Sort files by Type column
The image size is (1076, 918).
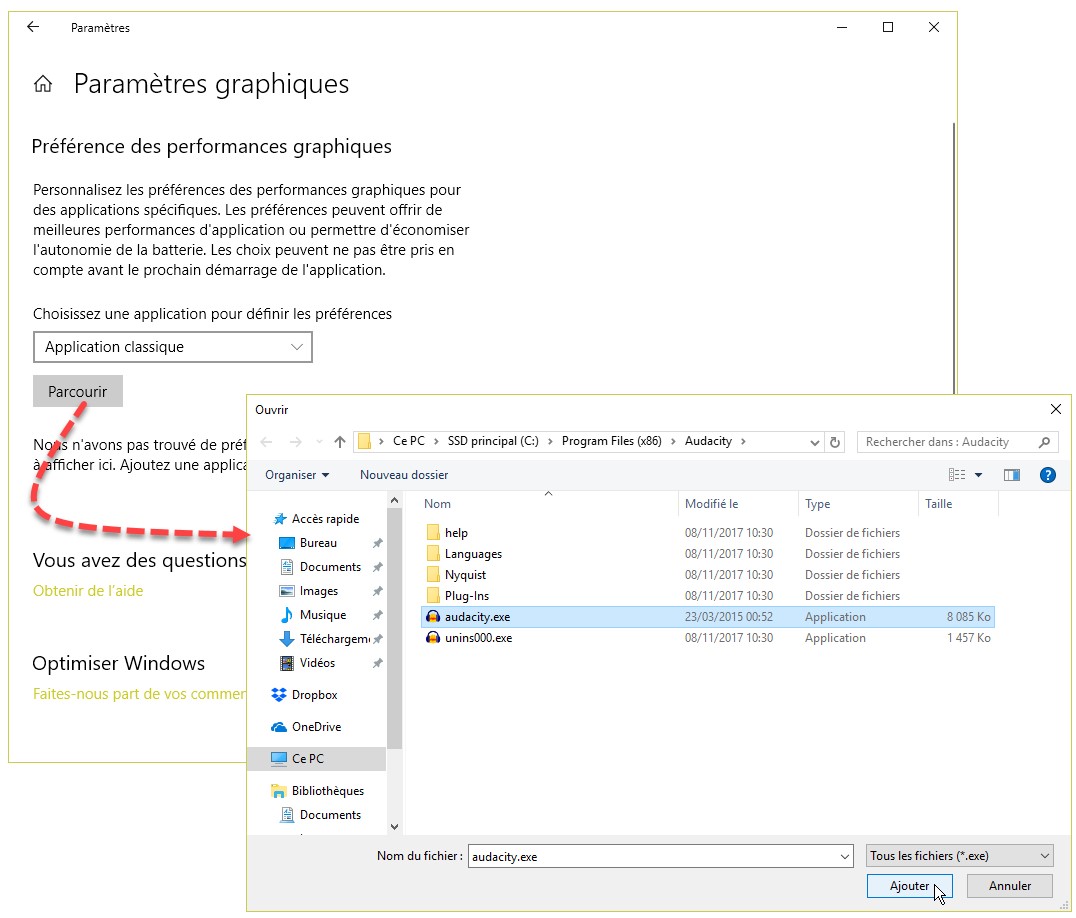point(817,504)
